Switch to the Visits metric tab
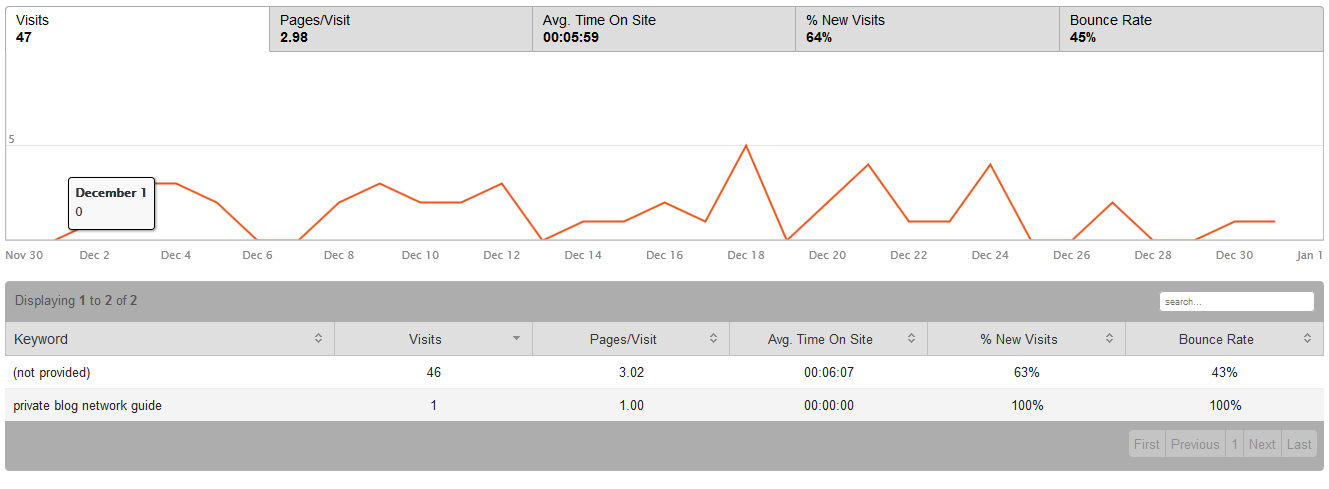1329x489 pixels. [138, 29]
